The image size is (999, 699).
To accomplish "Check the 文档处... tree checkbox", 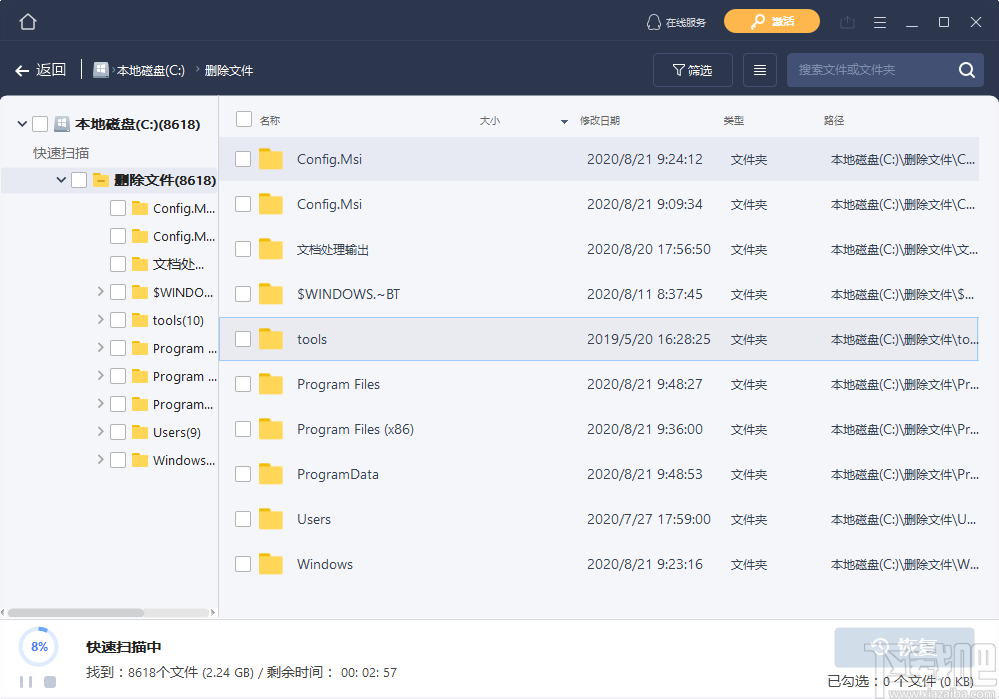I will coord(118,264).
